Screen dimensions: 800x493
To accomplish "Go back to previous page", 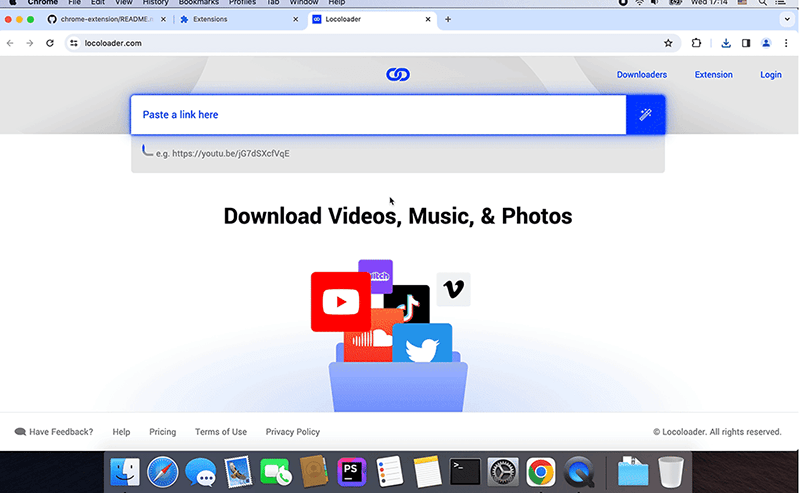I will (x=10, y=43).
